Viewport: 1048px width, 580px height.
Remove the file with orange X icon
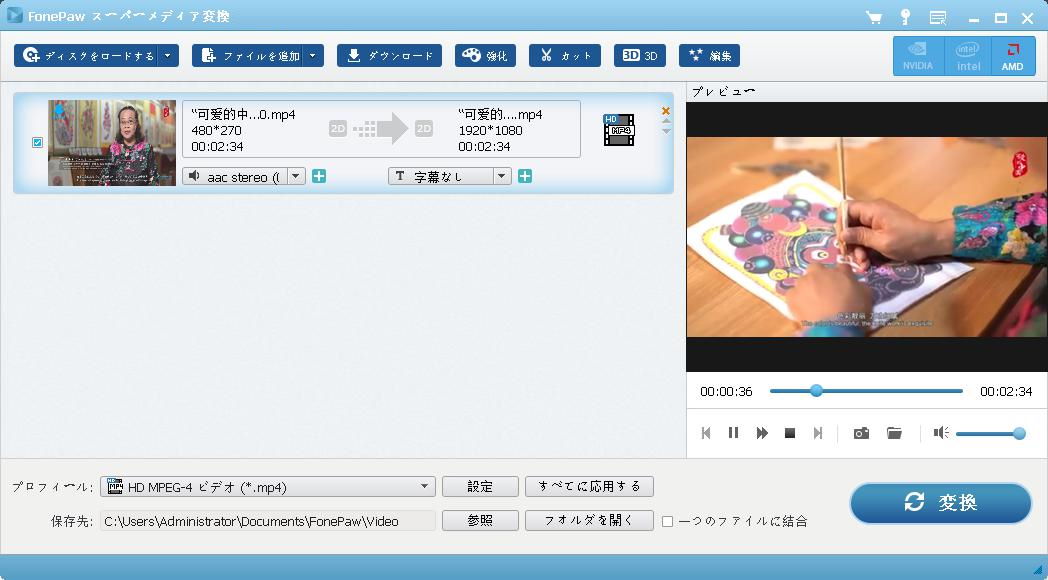(666, 111)
